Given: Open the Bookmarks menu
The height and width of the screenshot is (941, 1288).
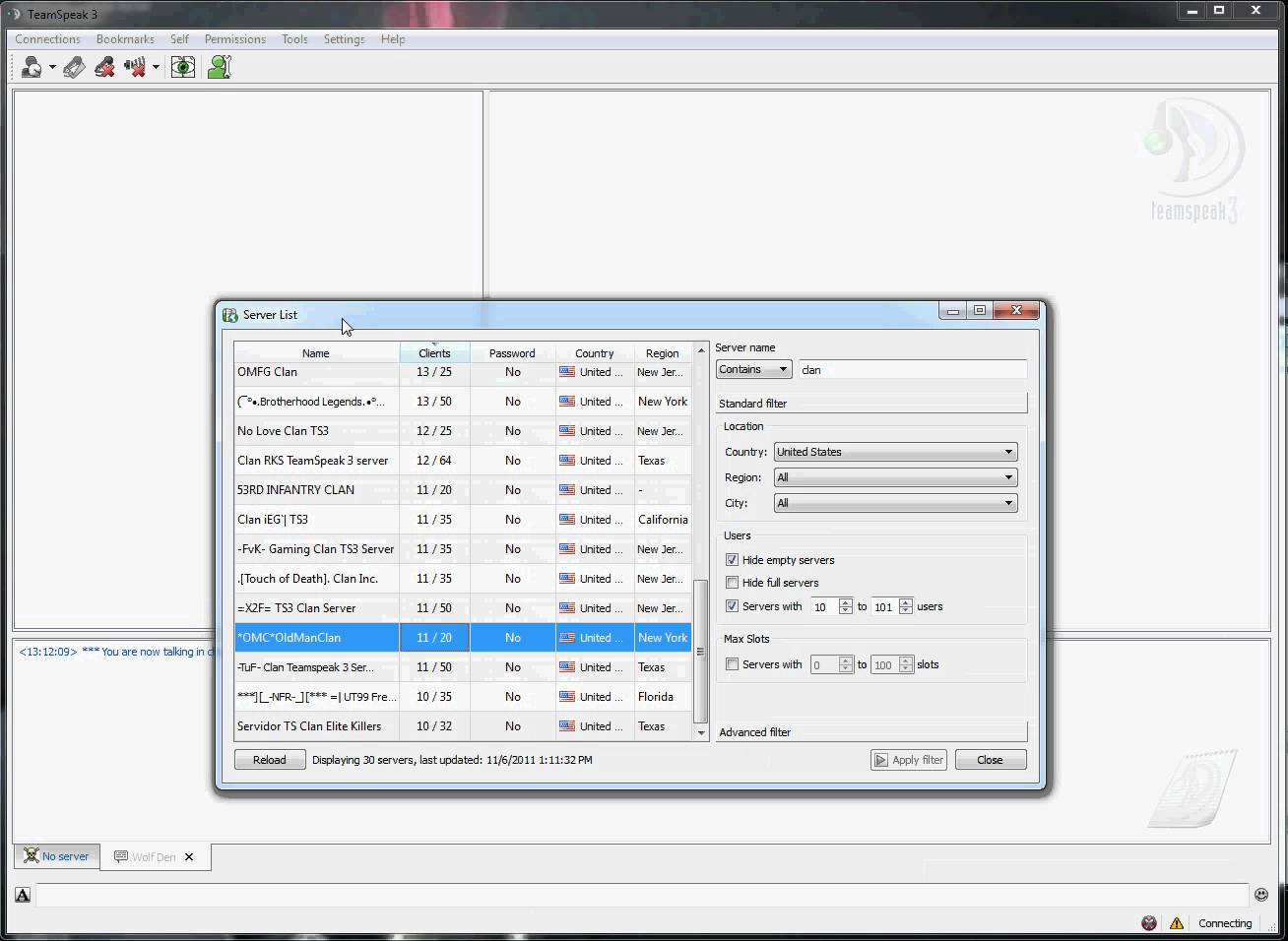Looking at the screenshot, I should (x=125, y=39).
